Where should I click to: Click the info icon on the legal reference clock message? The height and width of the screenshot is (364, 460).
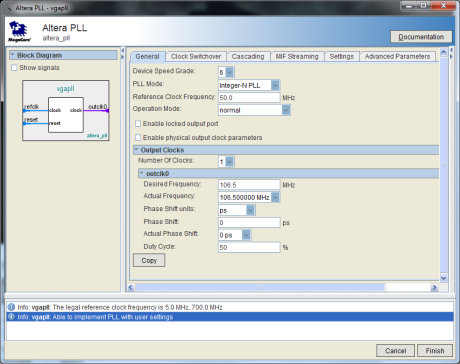[11, 307]
